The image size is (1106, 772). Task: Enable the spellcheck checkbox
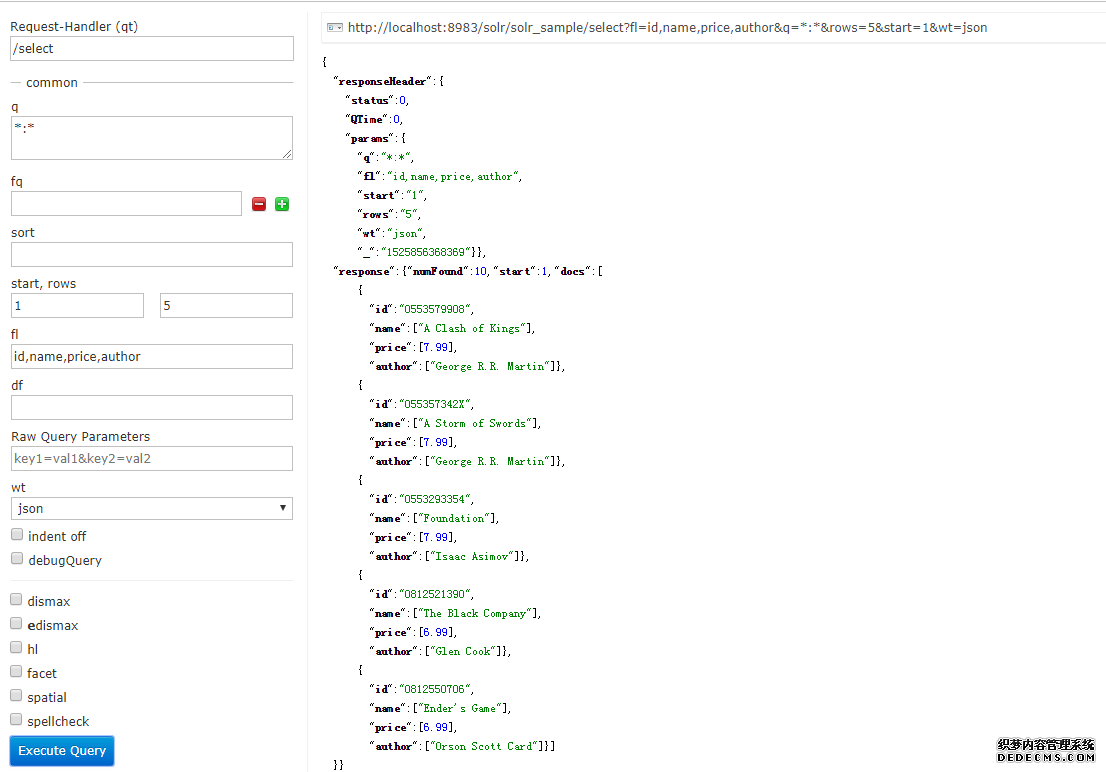(x=17, y=720)
